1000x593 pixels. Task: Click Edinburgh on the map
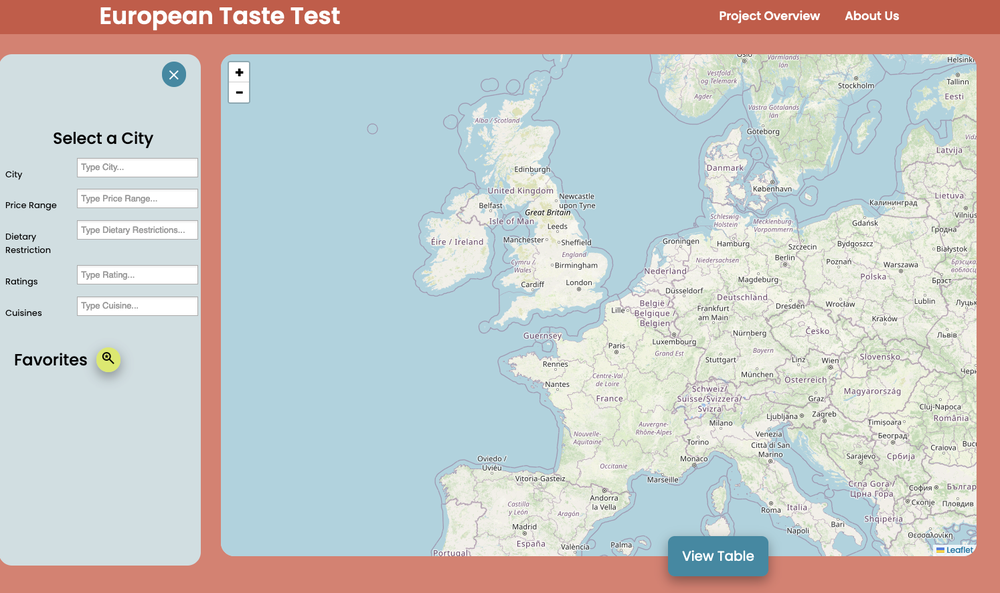pos(532,169)
